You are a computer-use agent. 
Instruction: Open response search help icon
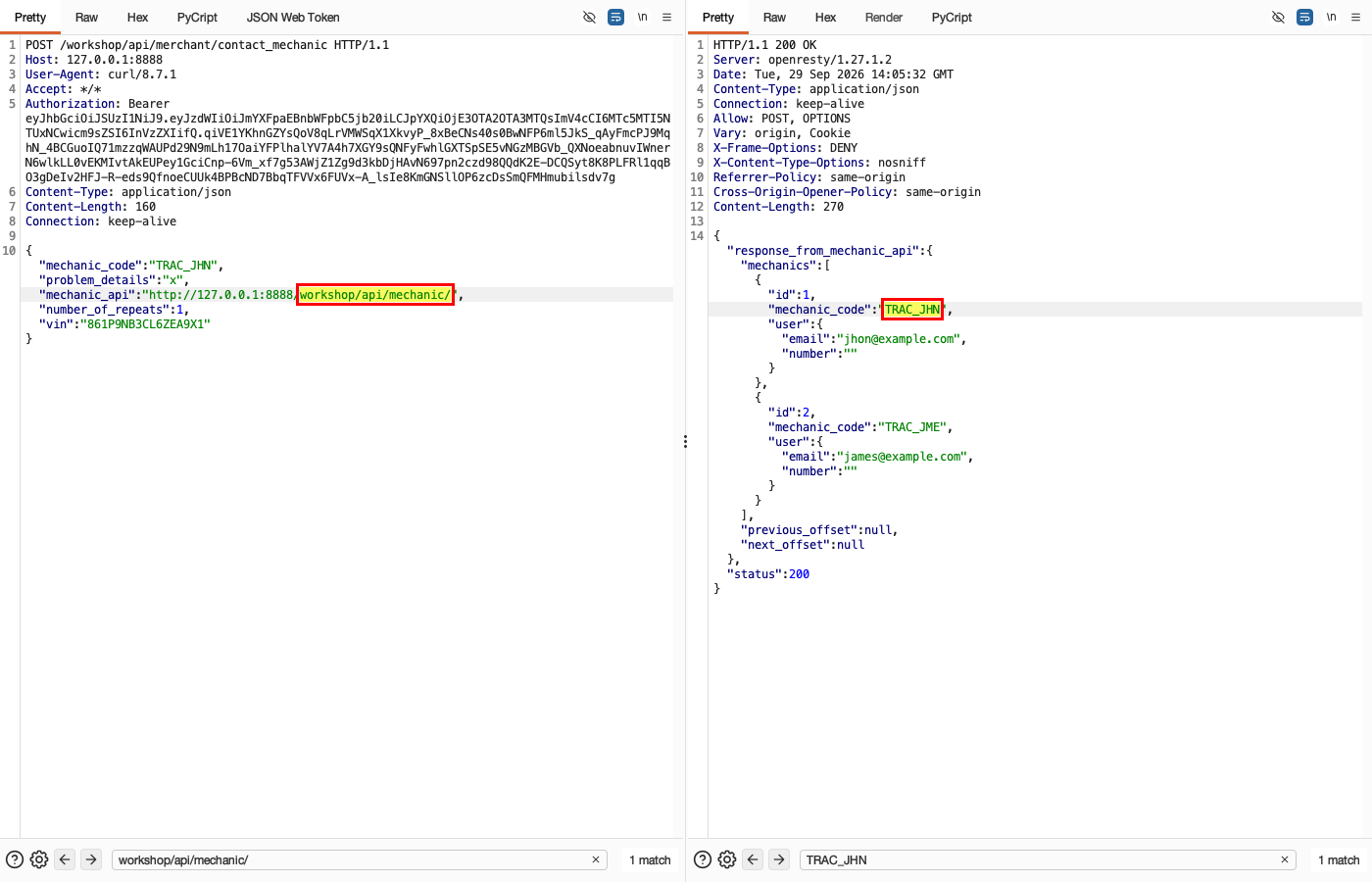[703, 859]
